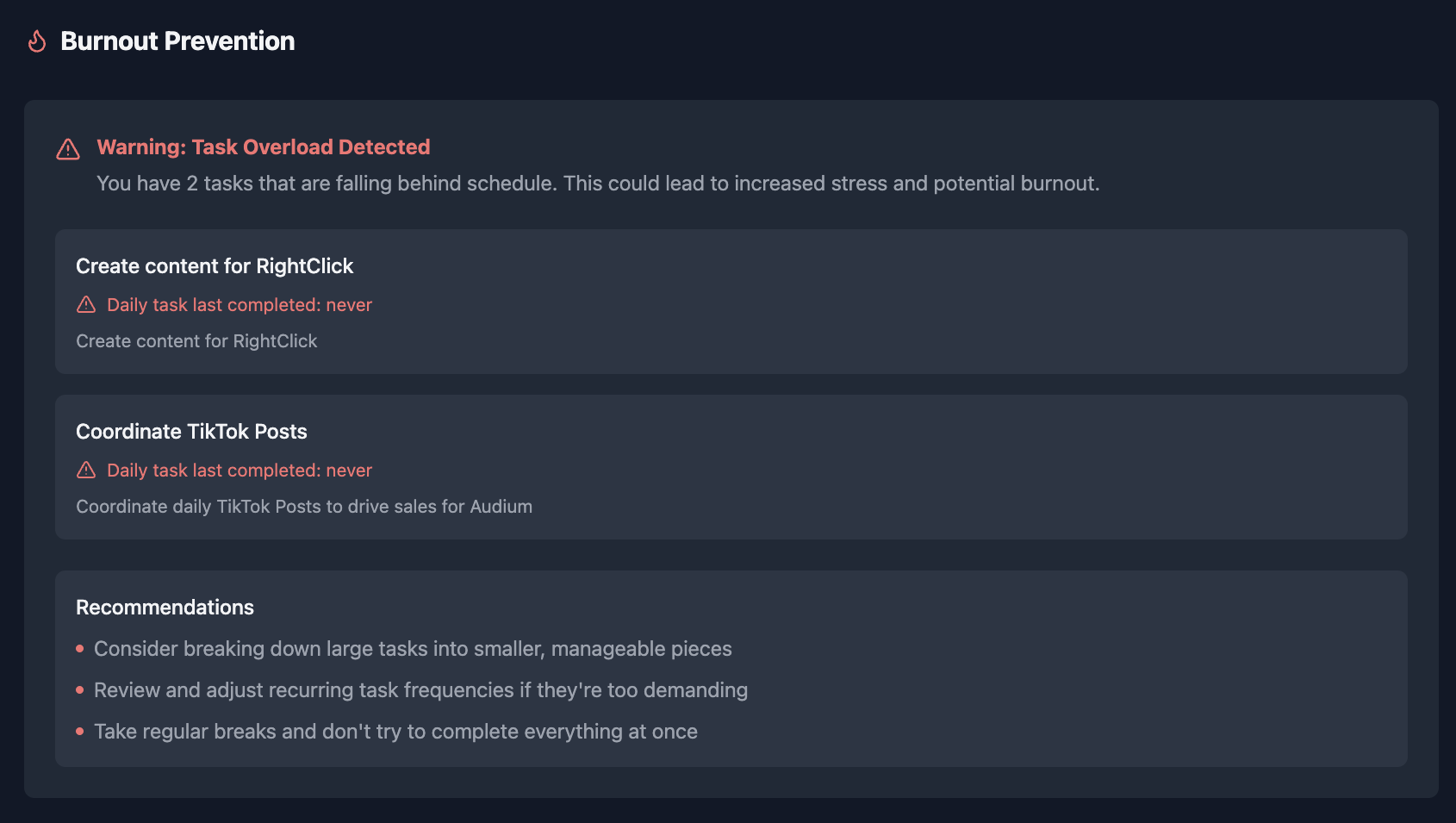This screenshot has height=823, width=1456.
Task: Click the TikTok card's daily task last completed status
Action: (240, 471)
